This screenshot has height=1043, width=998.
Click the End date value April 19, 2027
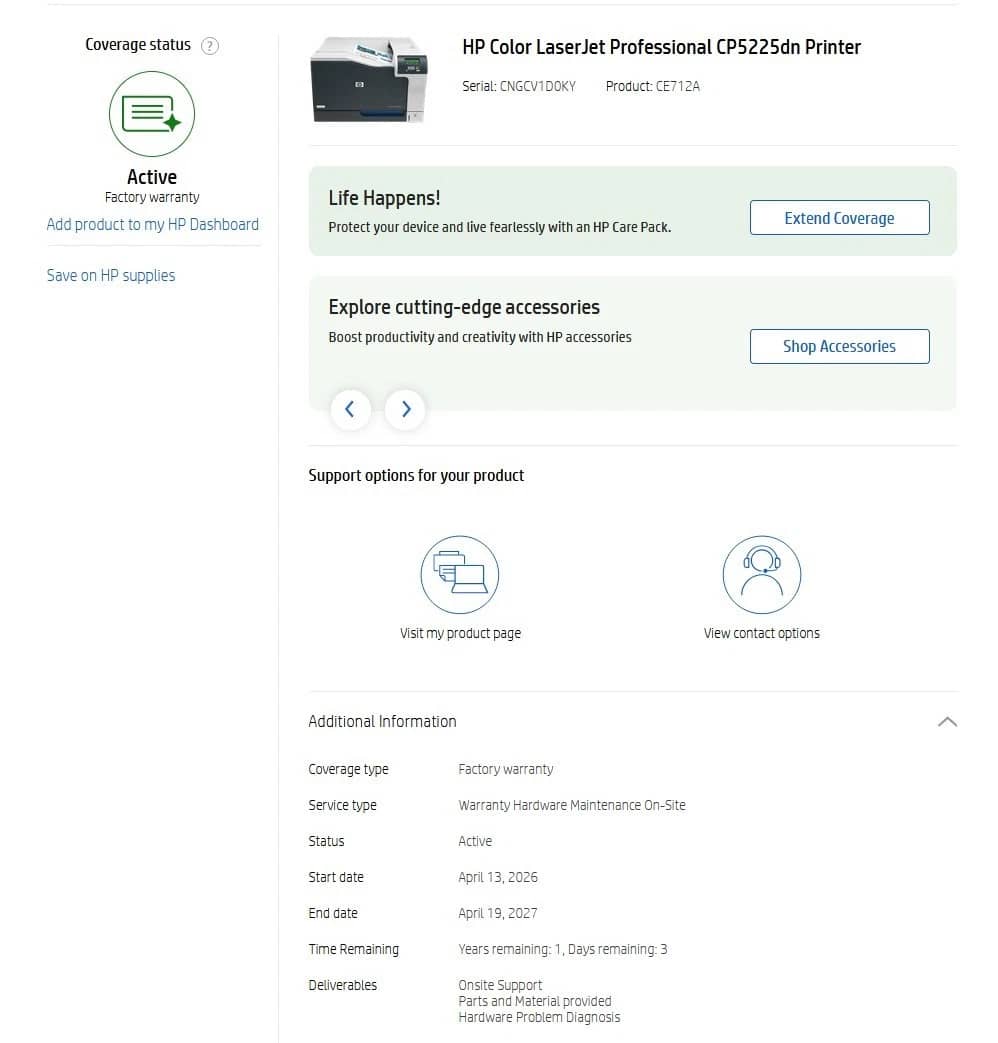tap(498, 913)
